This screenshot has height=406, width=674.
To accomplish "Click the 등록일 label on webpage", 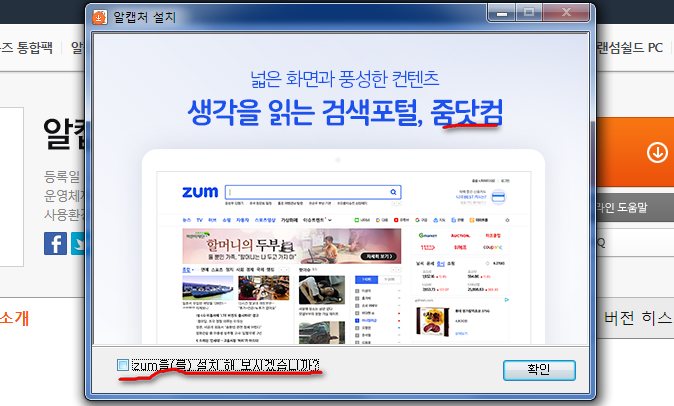I will point(62,176).
